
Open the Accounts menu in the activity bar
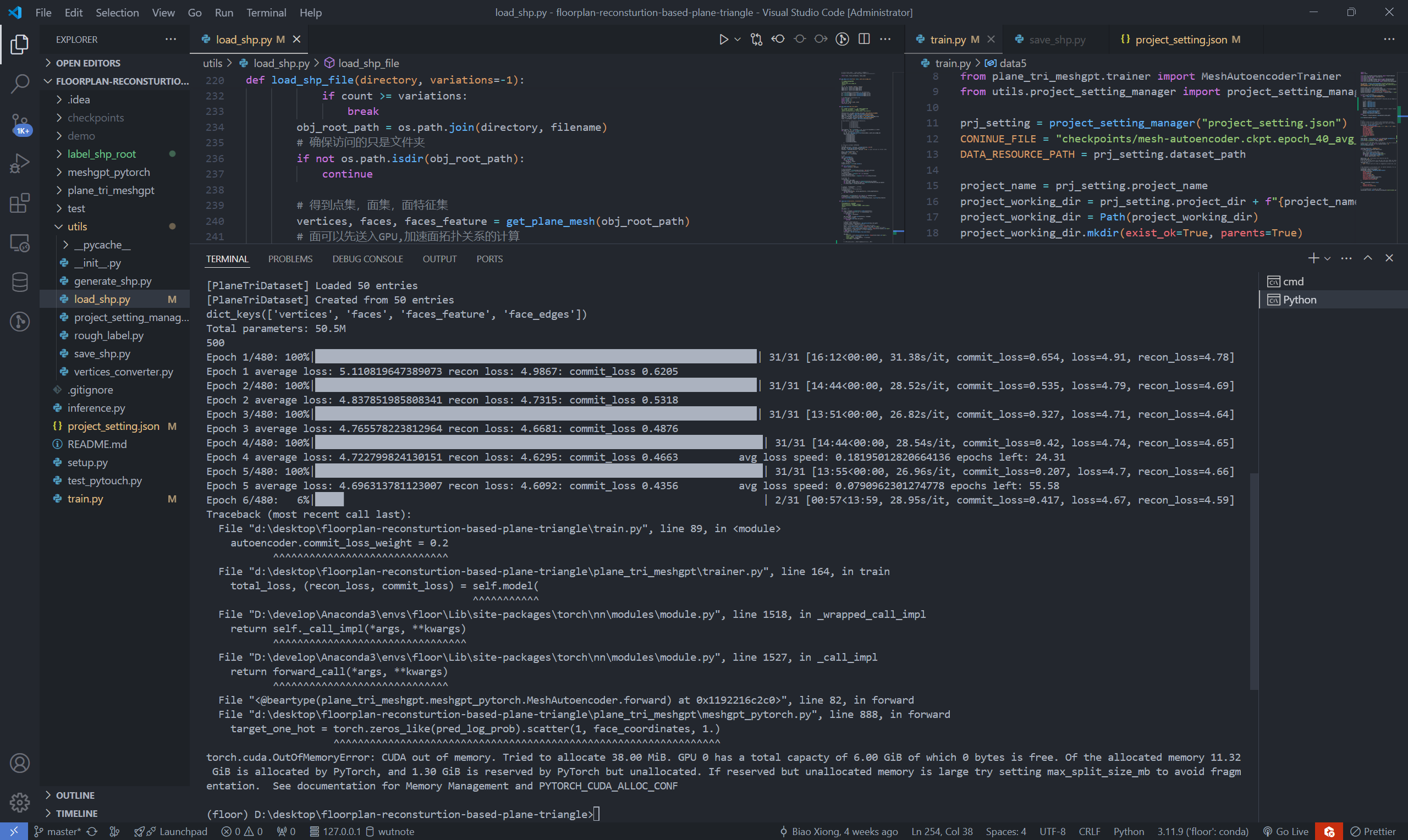(19, 763)
